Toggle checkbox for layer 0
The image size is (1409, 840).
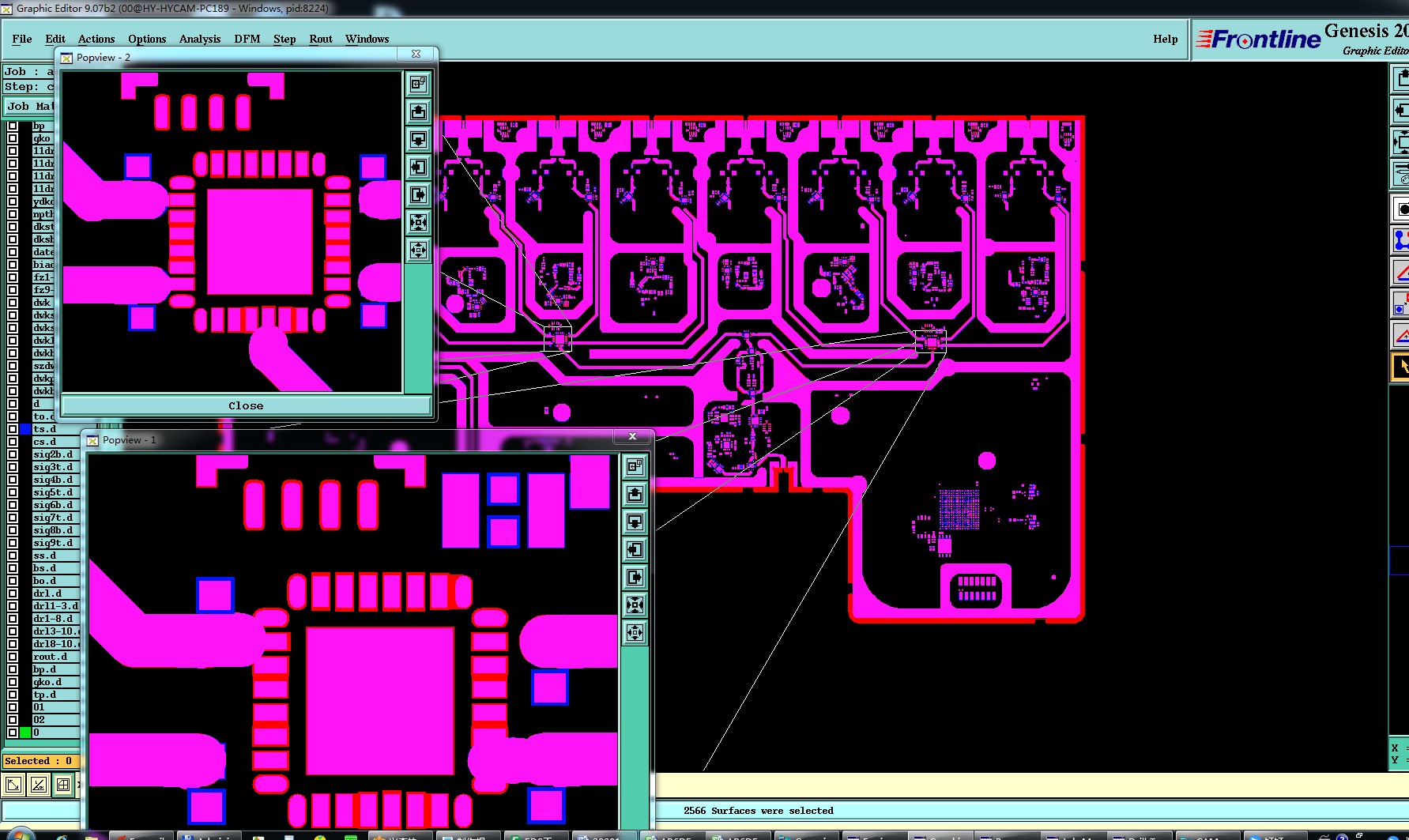point(13,733)
